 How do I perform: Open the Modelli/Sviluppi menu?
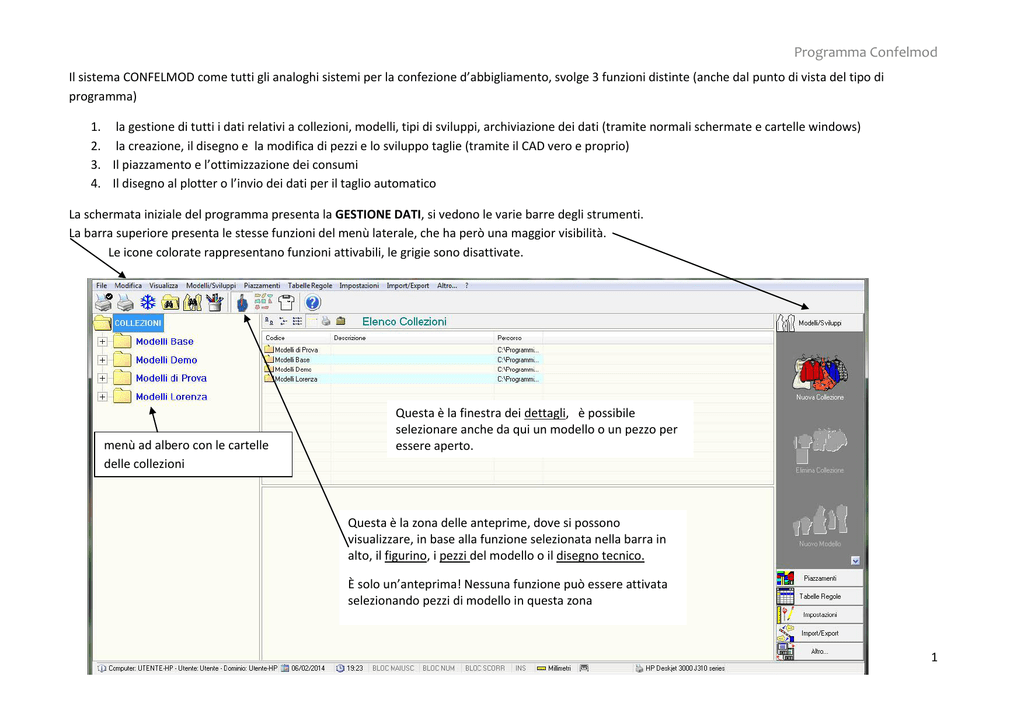pyautogui.click(x=211, y=286)
